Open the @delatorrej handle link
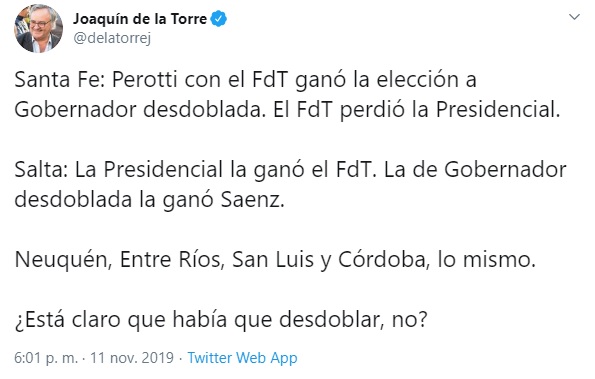 click(x=112, y=38)
